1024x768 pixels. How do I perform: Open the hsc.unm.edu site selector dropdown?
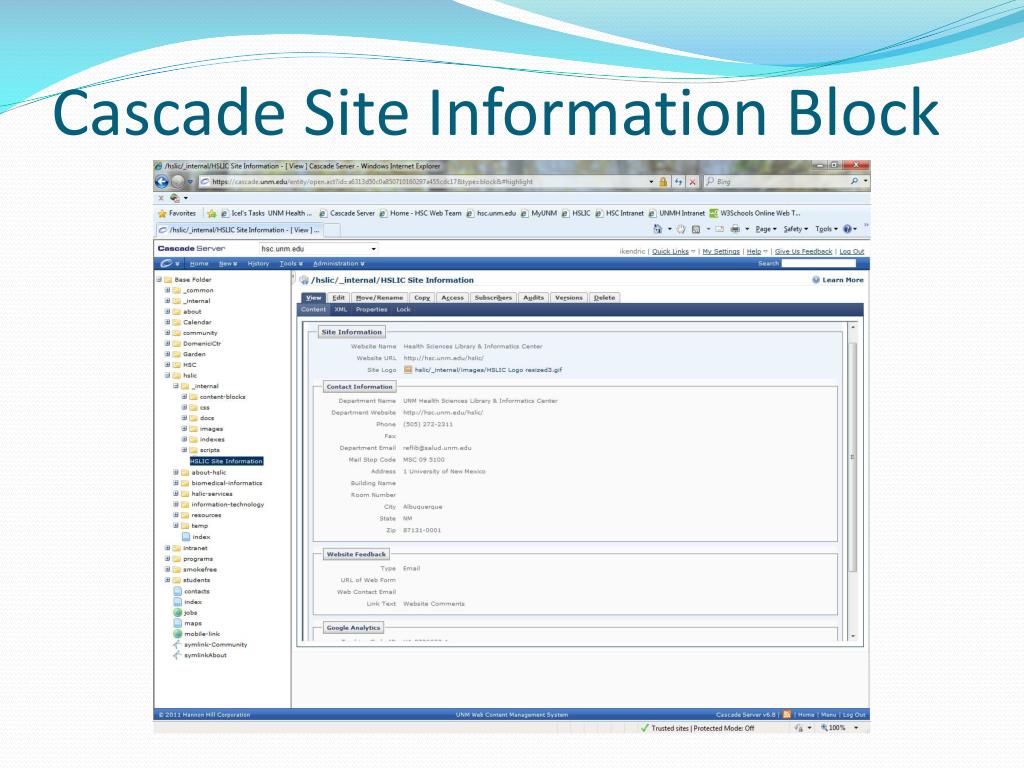pos(374,249)
